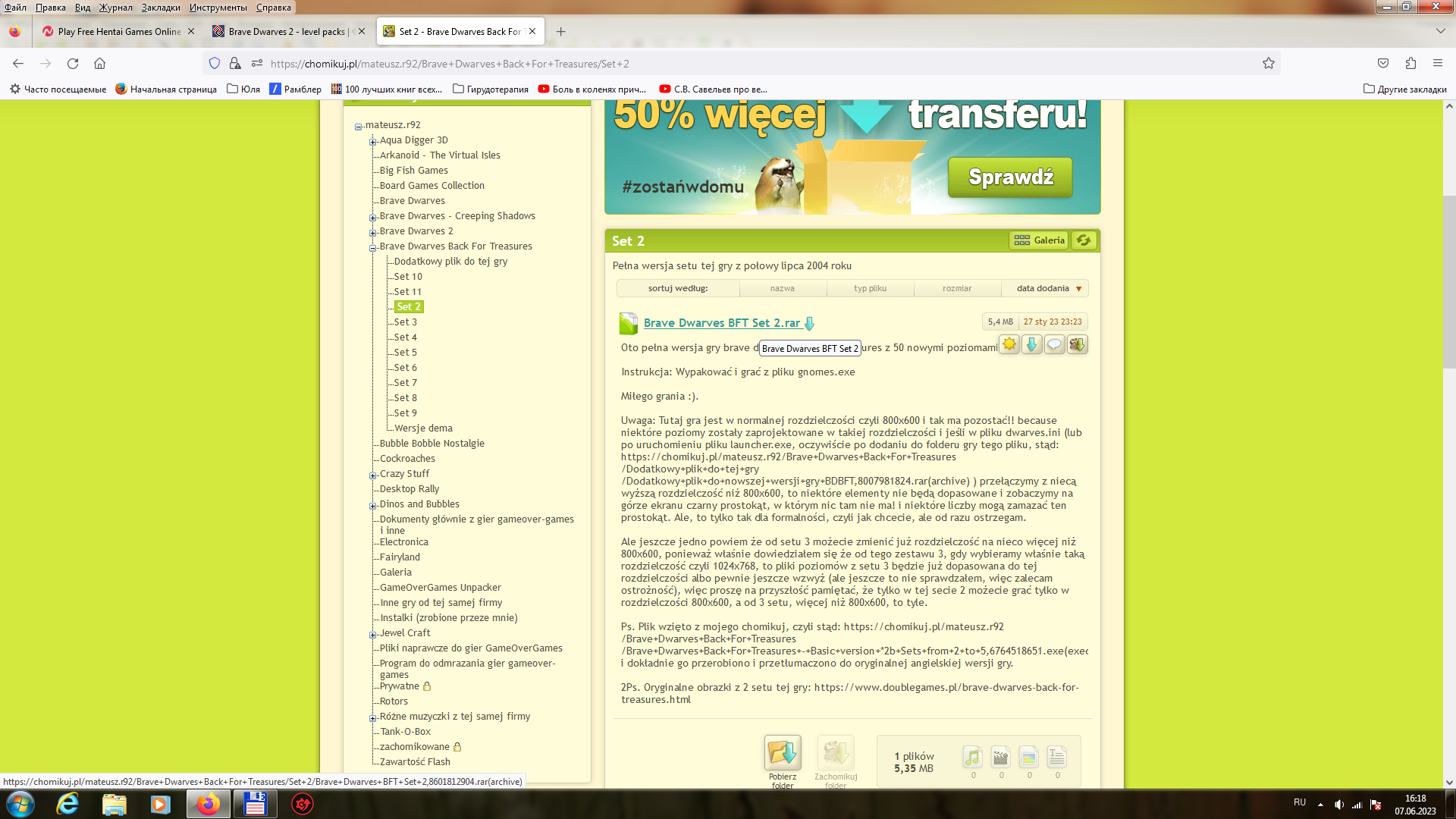Image resolution: width=1456 pixels, height=819 pixels.
Task: Click the Sprawdź banner button
Action: point(1010,177)
